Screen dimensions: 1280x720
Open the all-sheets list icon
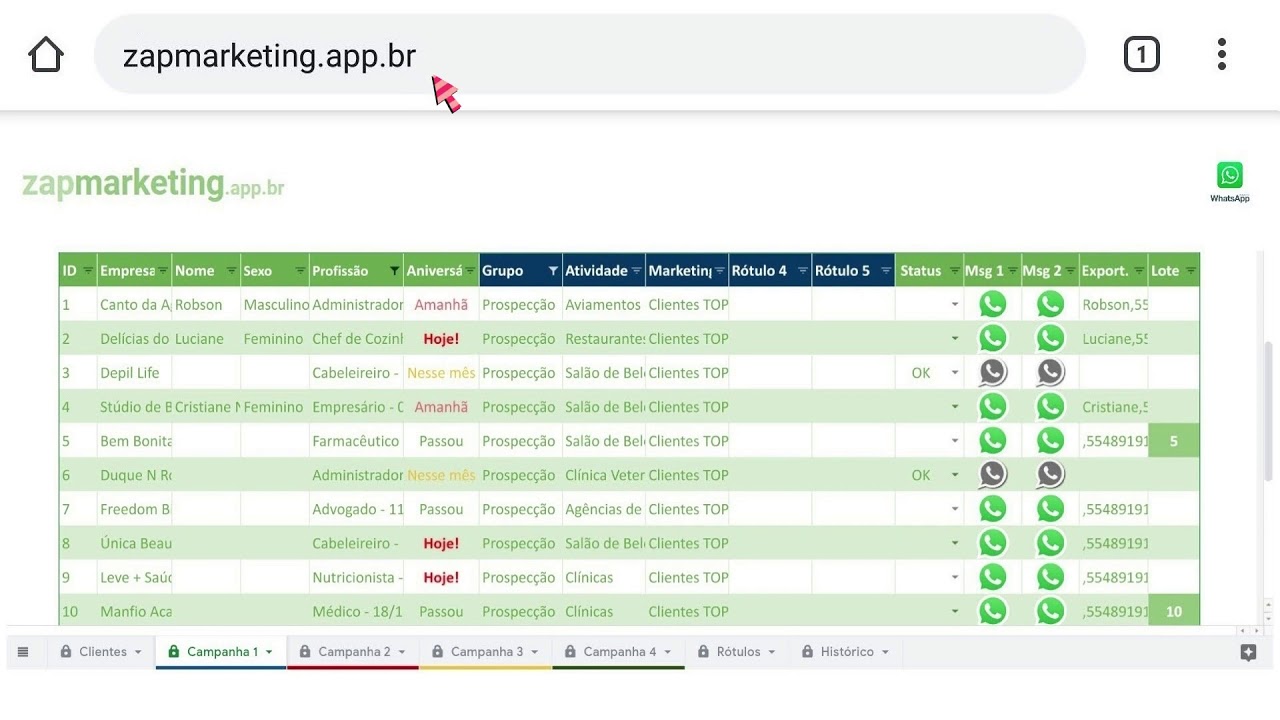pos(23,652)
